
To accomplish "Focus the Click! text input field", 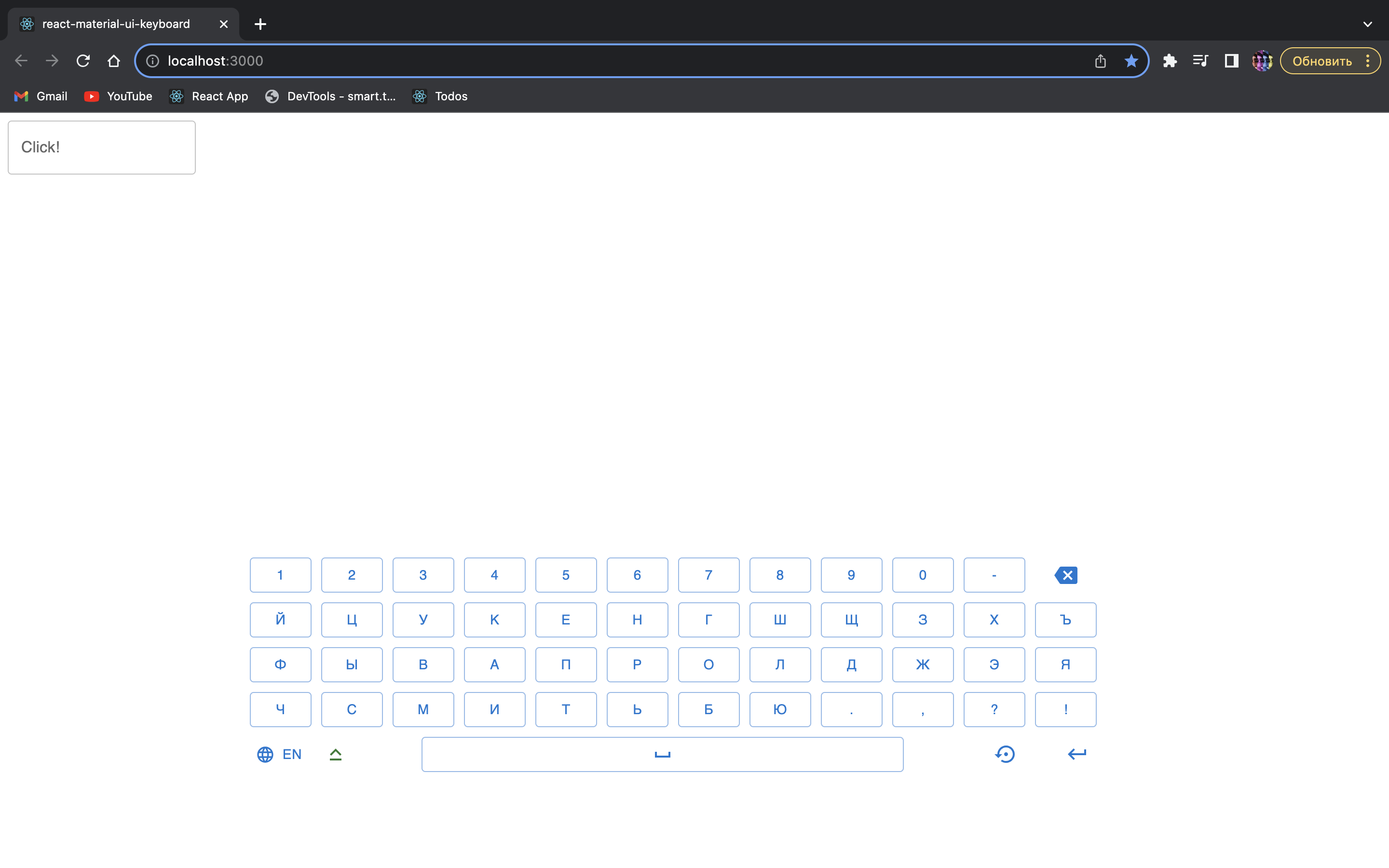I will point(102,148).
